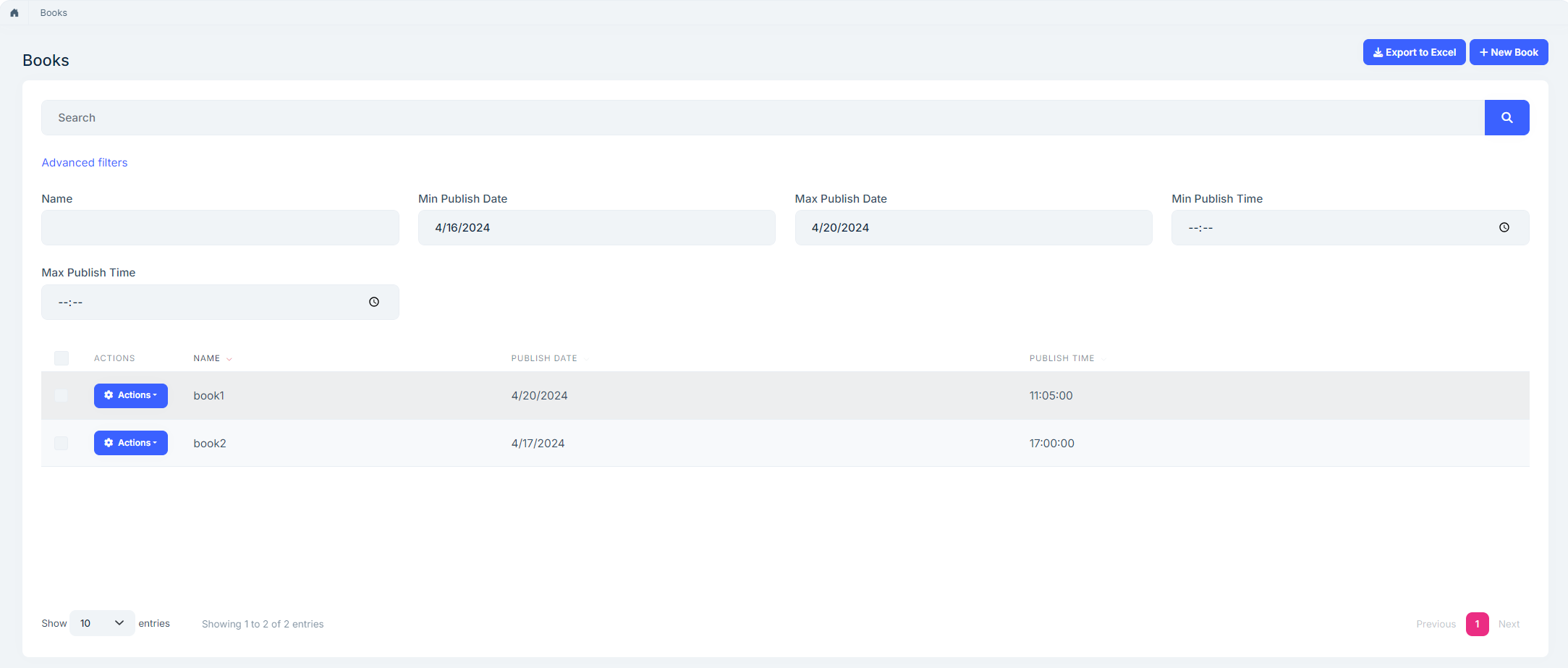Click gear icon in book2 Actions button
This screenshot has width=1568, height=668.
[x=109, y=443]
